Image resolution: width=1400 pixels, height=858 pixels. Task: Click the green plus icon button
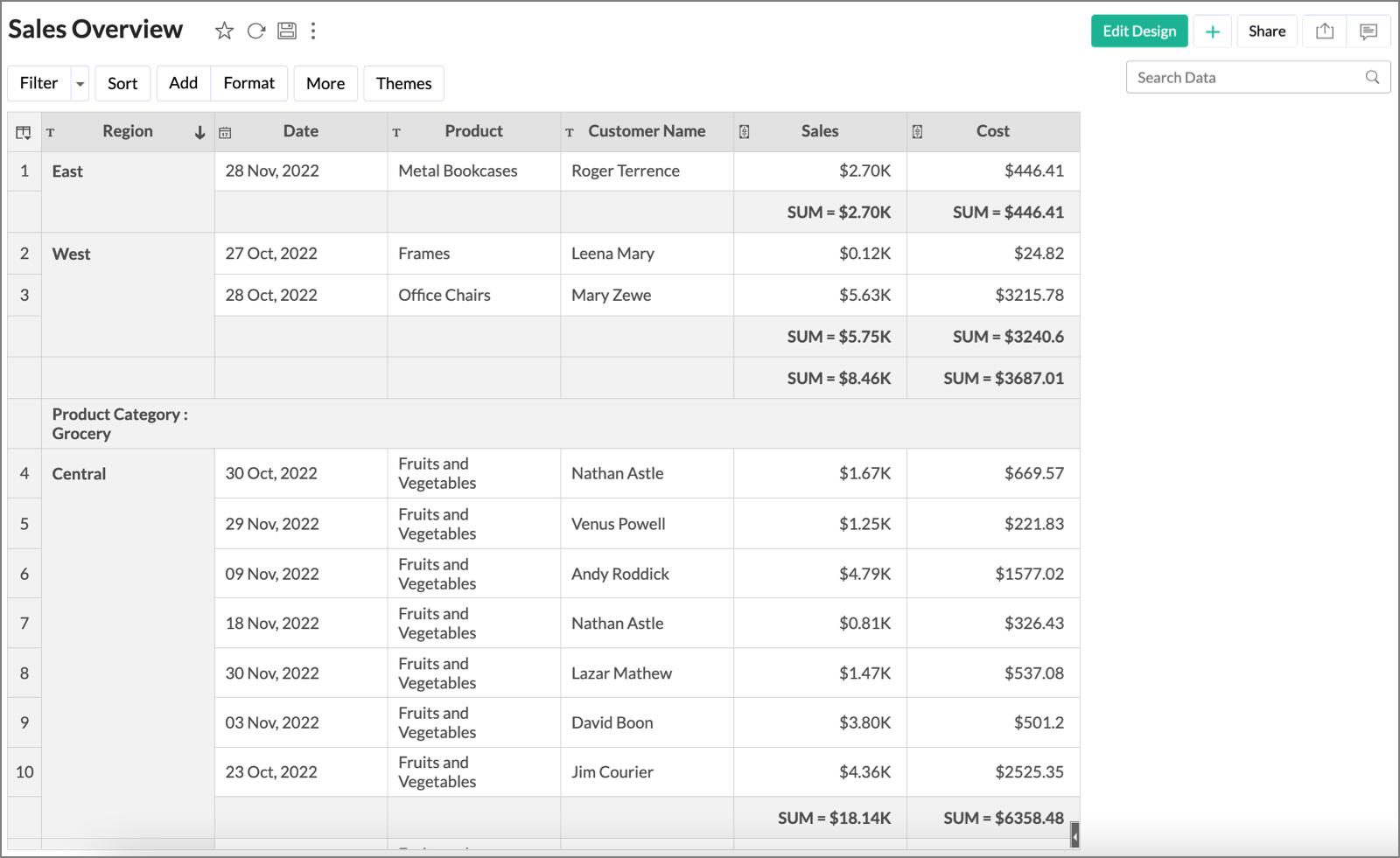1213,31
